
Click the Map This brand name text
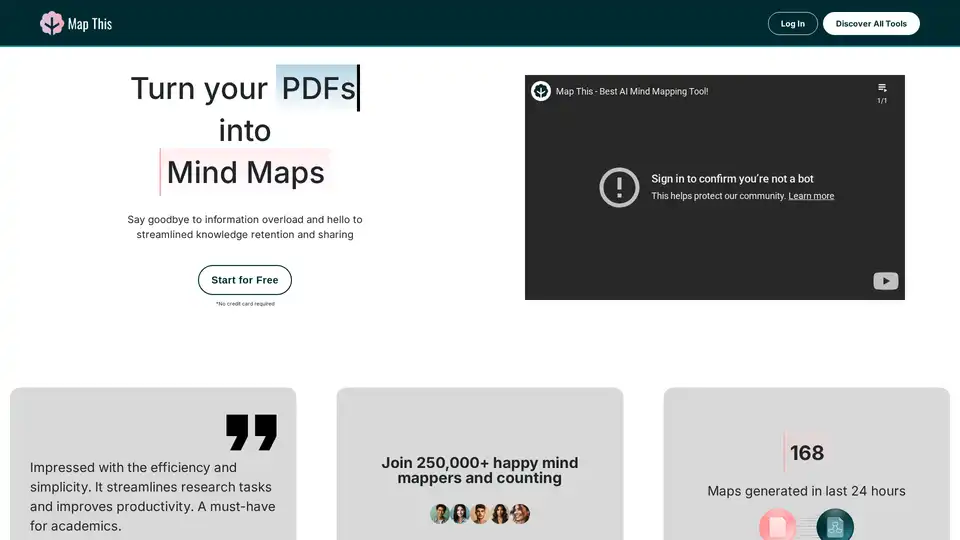91,24
